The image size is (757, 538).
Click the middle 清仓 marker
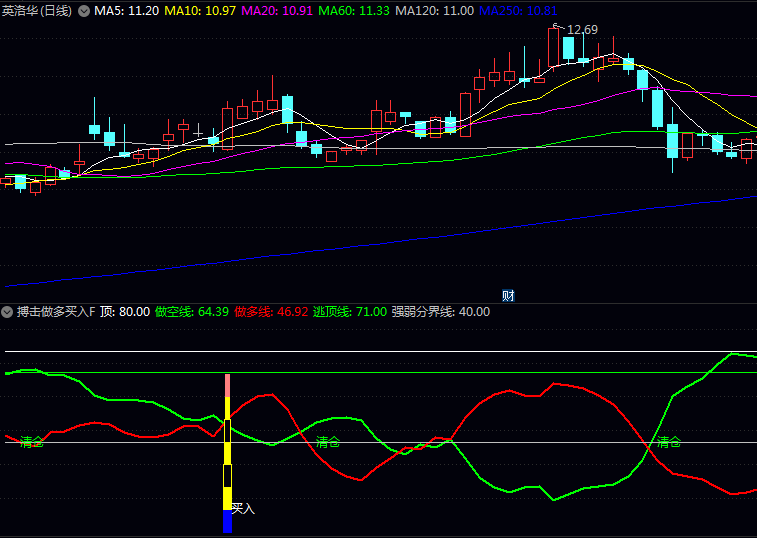click(328, 442)
